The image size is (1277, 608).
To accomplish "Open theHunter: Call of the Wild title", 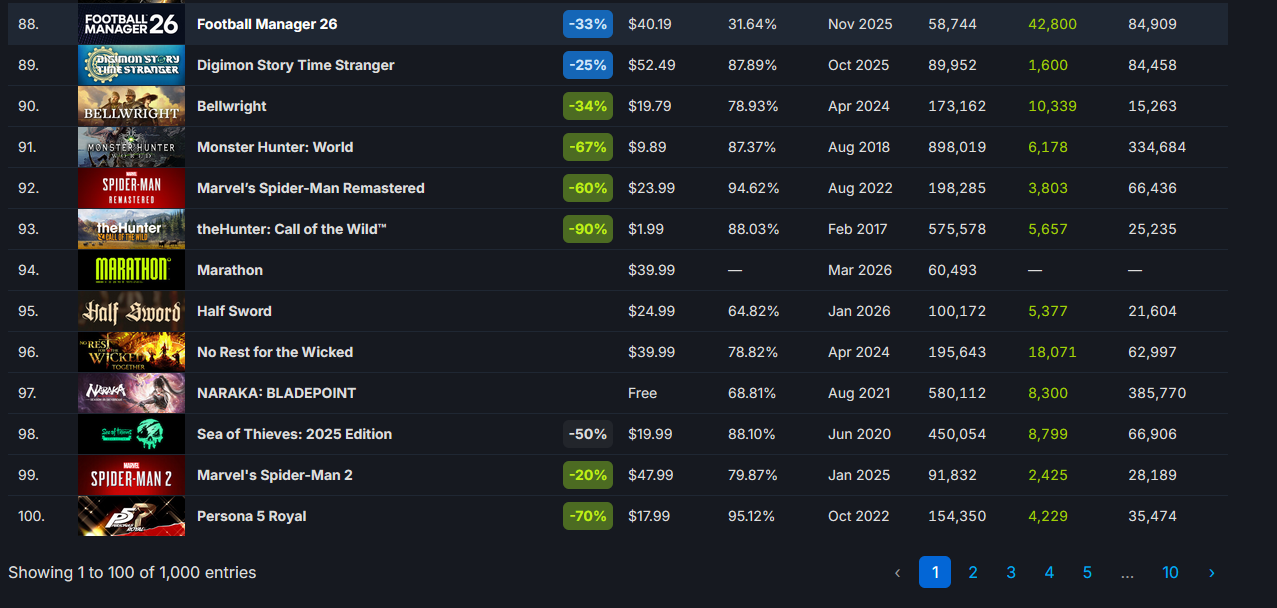I will coord(292,229).
